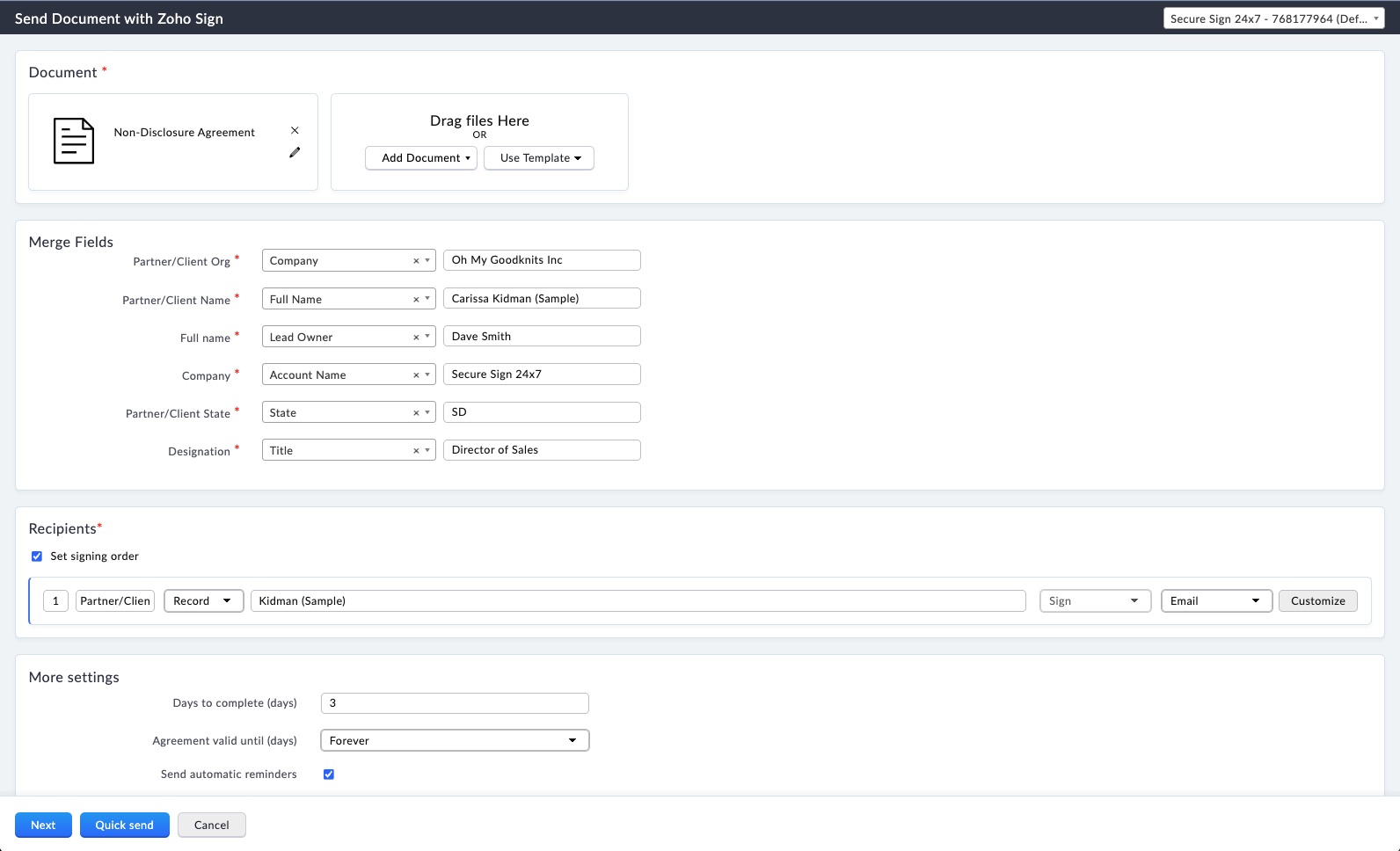Clear the Title merge field selection
This screenshot has width=1400, height=851.
pyautogui.click(x=416, y=451)
